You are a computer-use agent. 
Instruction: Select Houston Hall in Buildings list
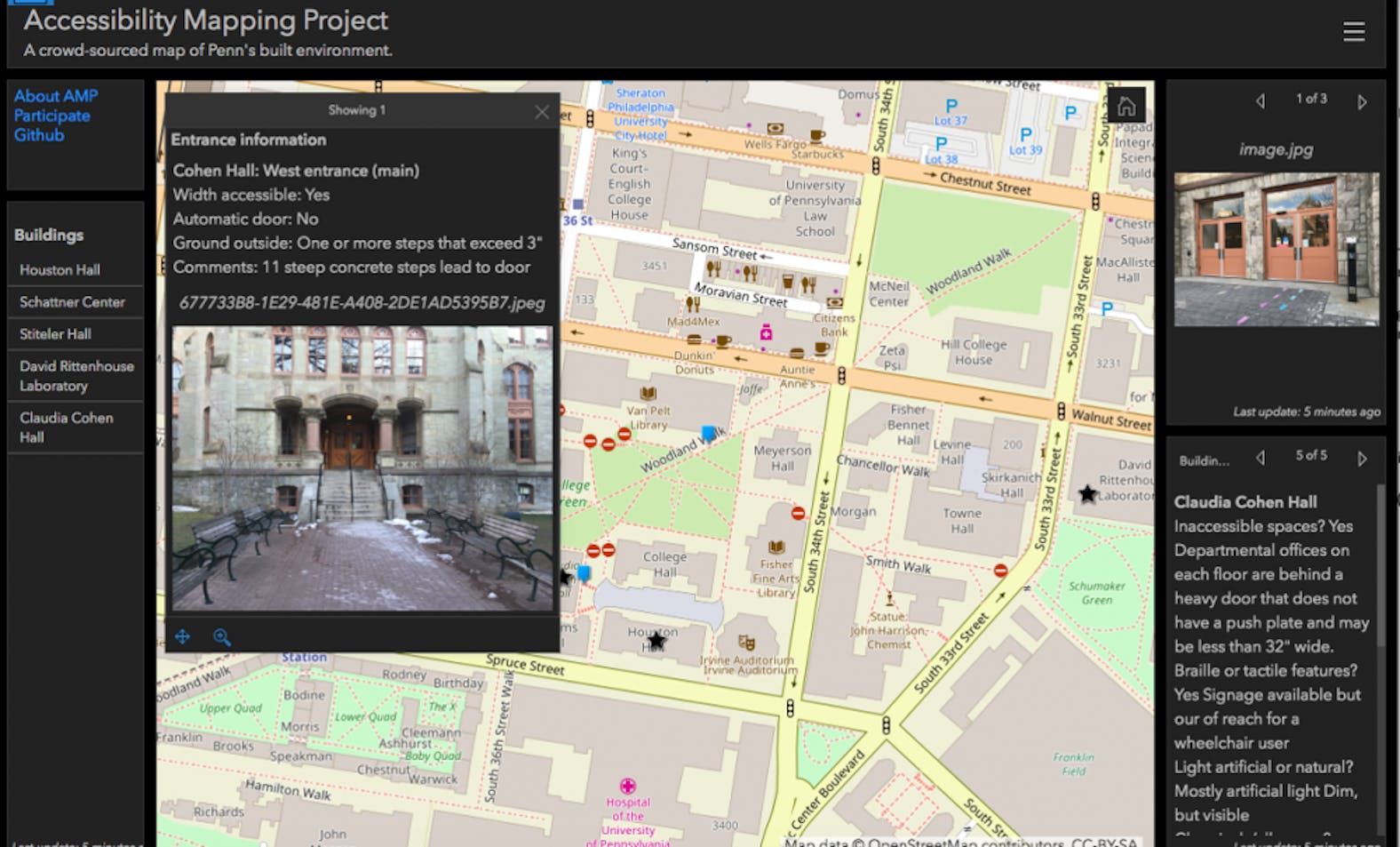tap(76, 269)
